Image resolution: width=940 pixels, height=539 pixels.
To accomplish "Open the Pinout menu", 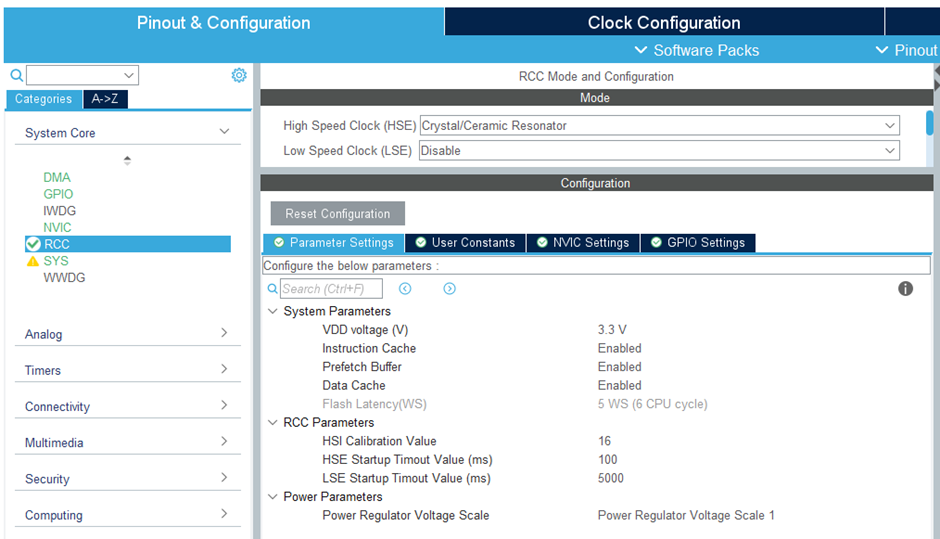I will [x=906, y=50].
